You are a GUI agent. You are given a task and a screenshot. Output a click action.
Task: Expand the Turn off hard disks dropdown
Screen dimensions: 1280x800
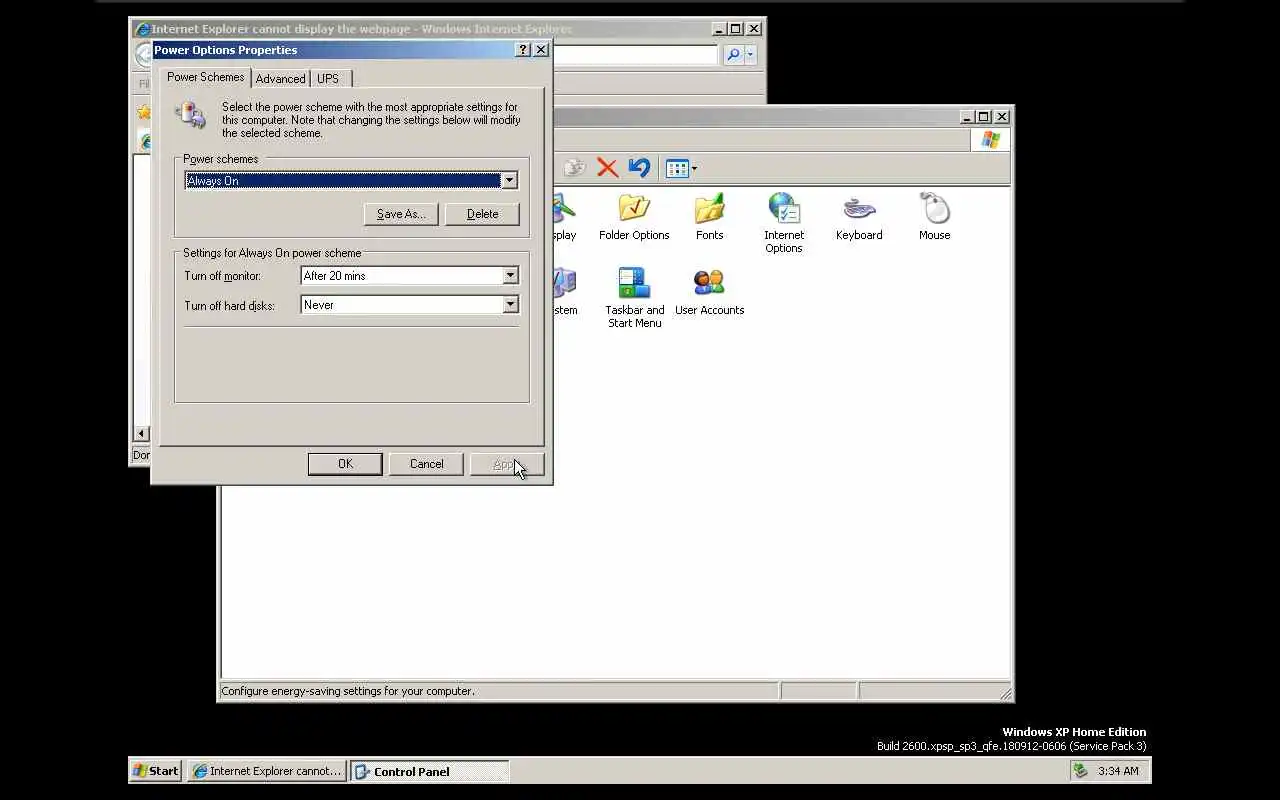click(510, 305)
